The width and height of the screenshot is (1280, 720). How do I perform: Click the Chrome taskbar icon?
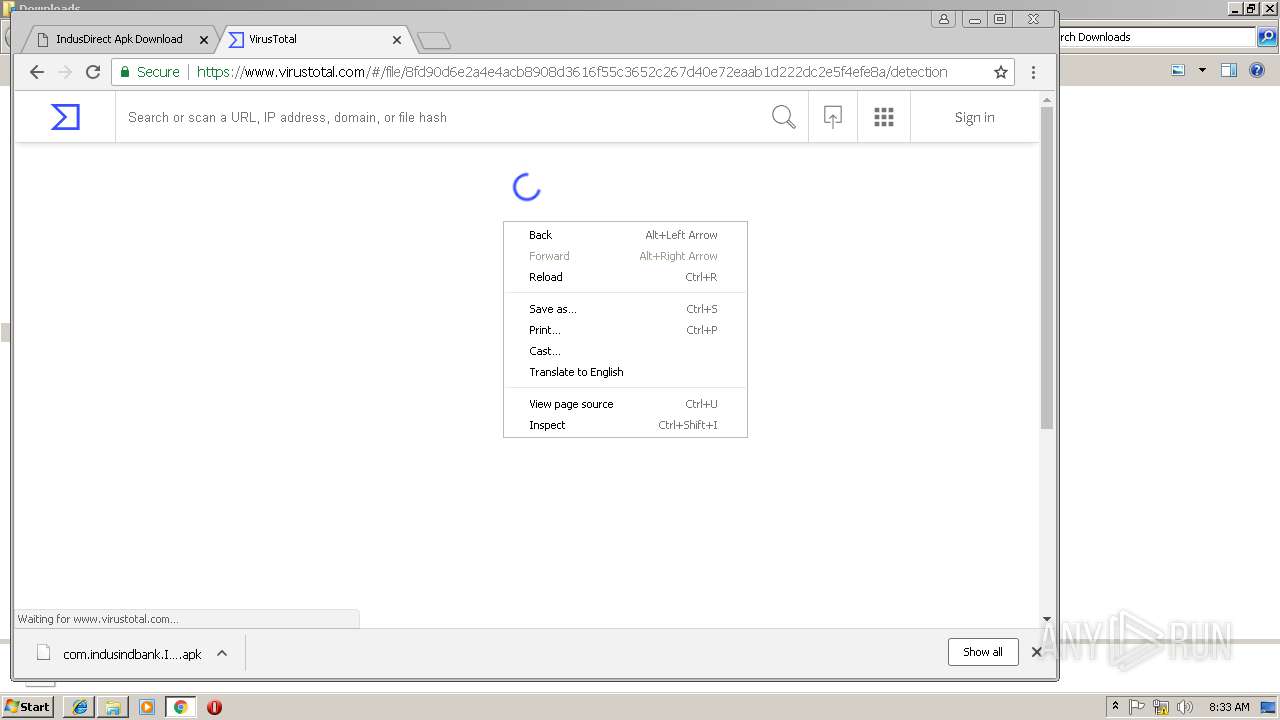click(x=180, y=707)
